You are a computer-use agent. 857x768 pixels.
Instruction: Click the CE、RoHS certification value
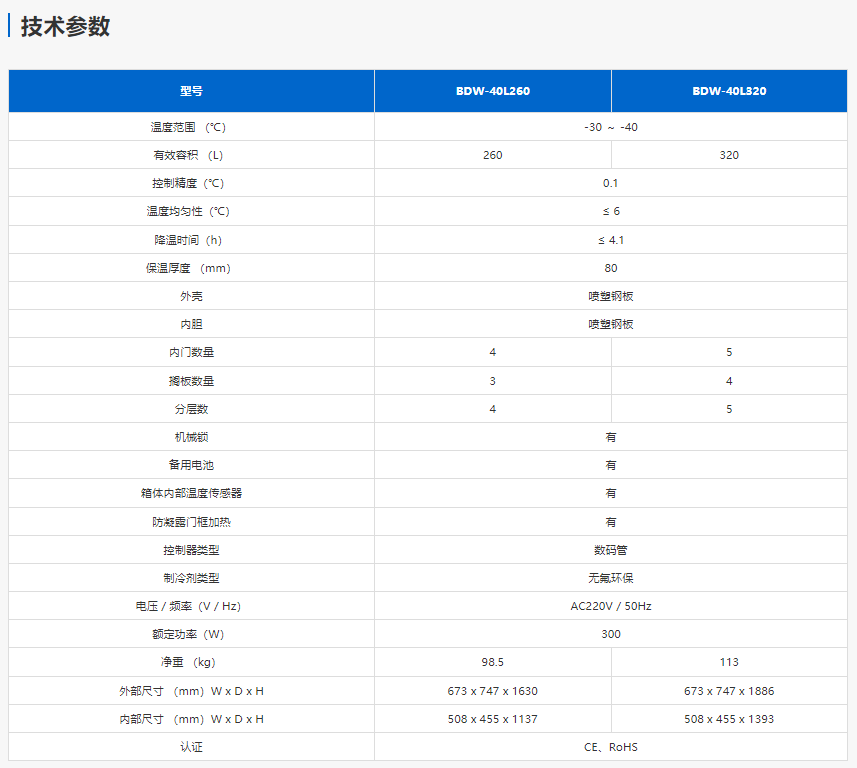(x=610, y=747)
